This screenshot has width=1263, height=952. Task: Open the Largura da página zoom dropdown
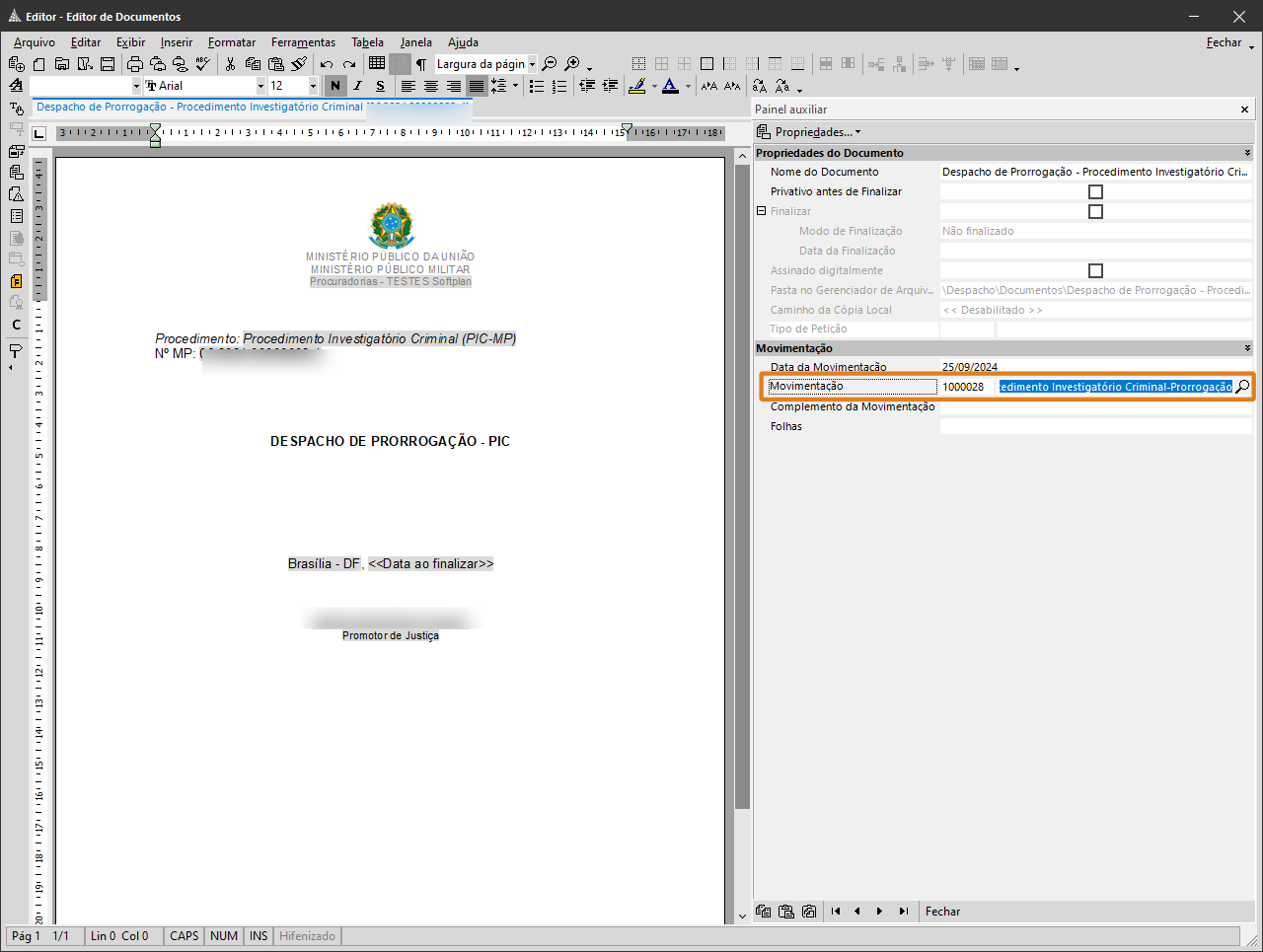(532, 64)
